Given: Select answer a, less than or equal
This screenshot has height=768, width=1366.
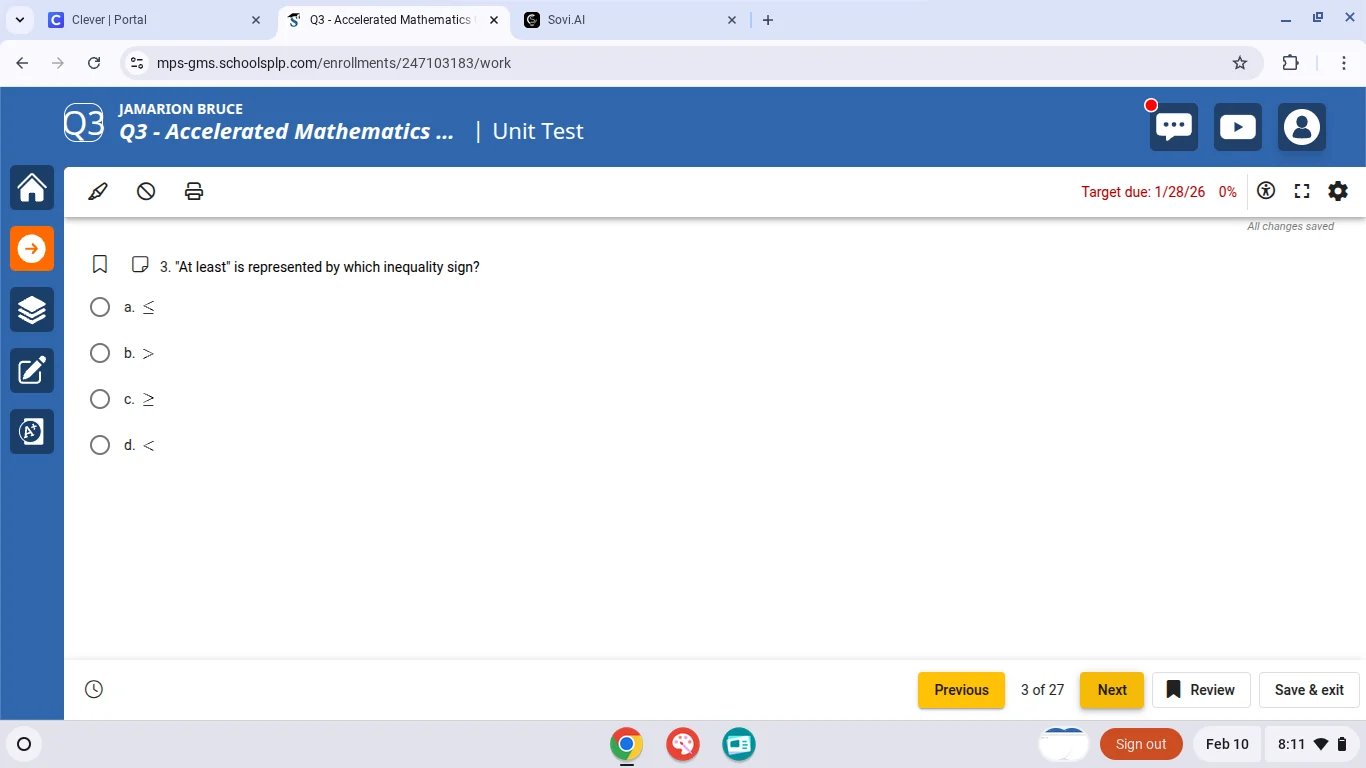Looking at the screenshot, I should [100, 307].
